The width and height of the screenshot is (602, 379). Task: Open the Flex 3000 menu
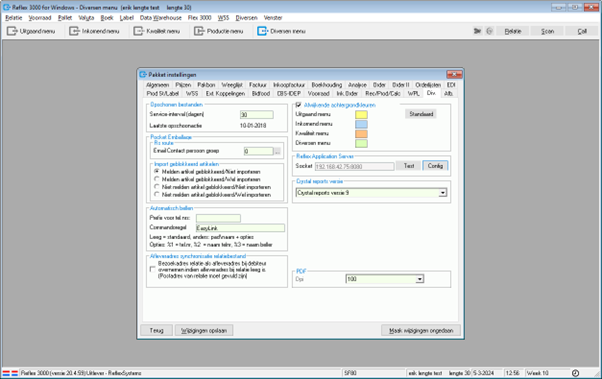pyautogui.click(x=200, y=18)
